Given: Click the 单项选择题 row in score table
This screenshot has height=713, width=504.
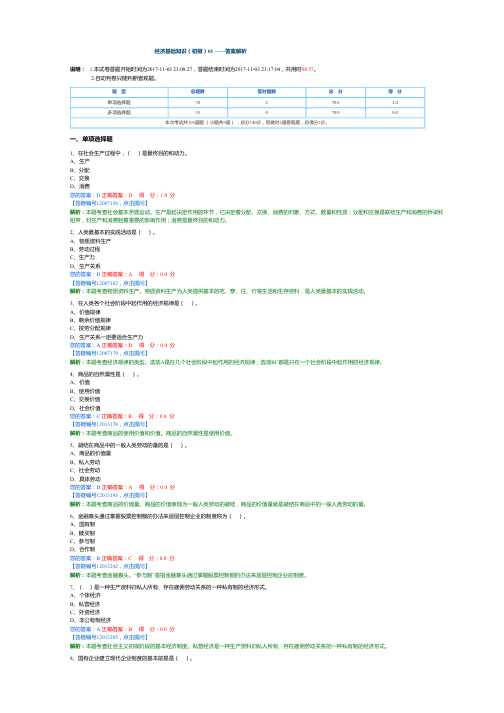Looking at the screenshot, I should tap(247, 102).
